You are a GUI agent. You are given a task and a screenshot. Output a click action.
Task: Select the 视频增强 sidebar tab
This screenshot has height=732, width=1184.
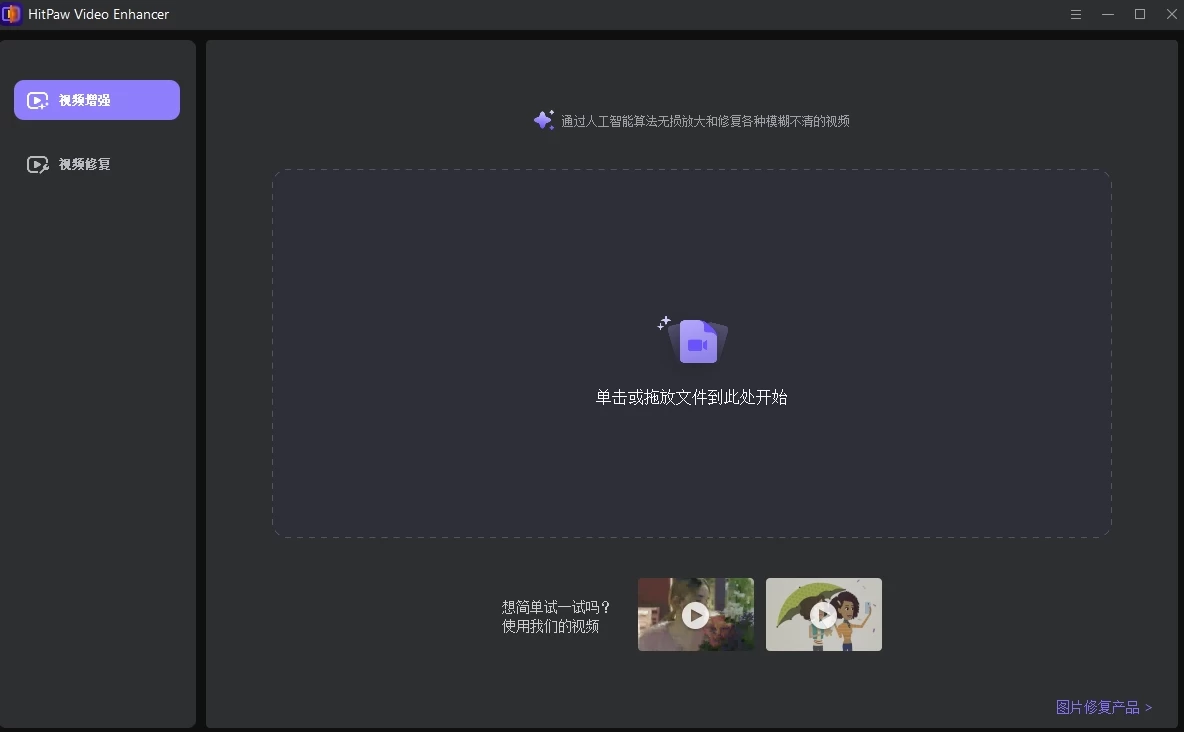click(x=97, y=100)
